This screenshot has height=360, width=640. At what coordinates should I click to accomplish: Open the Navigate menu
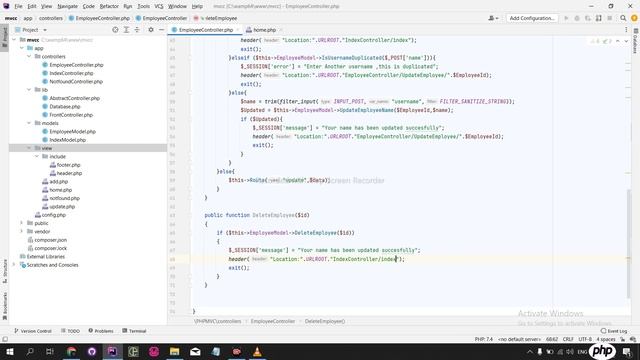67,6
